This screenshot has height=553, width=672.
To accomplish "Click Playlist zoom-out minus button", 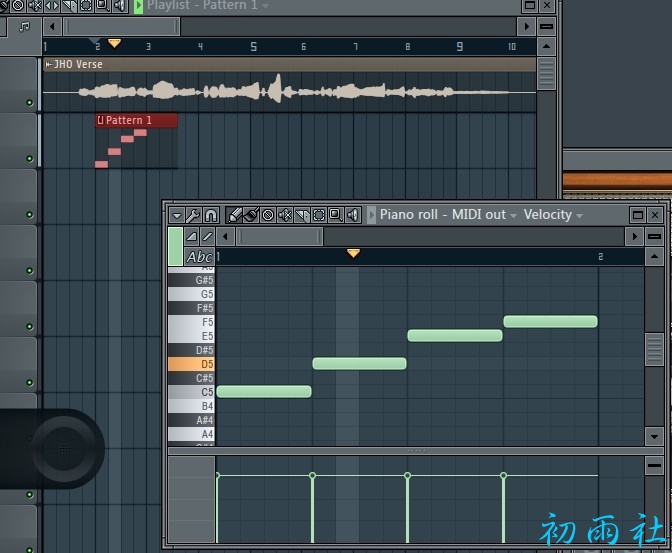I will (x=546, y=27).
